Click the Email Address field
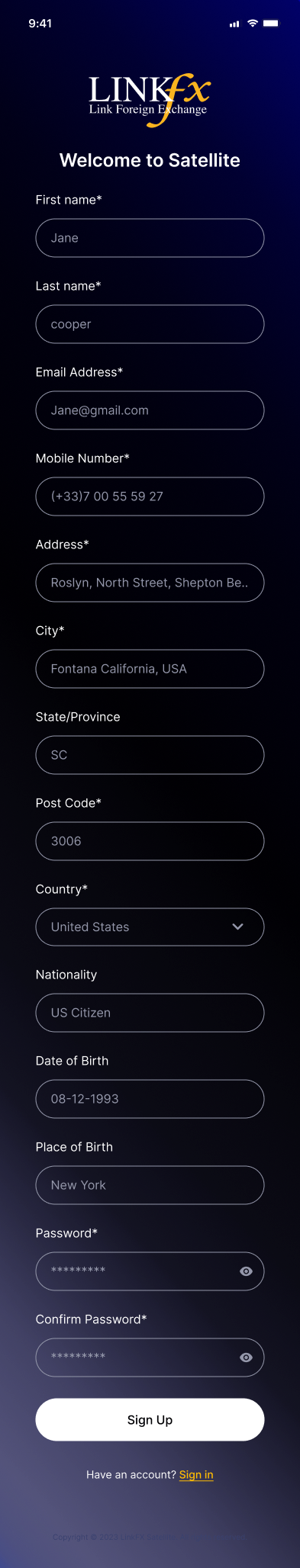This screenshot has height=1568, width=300. pyautogui.click(x=150, y=410)
